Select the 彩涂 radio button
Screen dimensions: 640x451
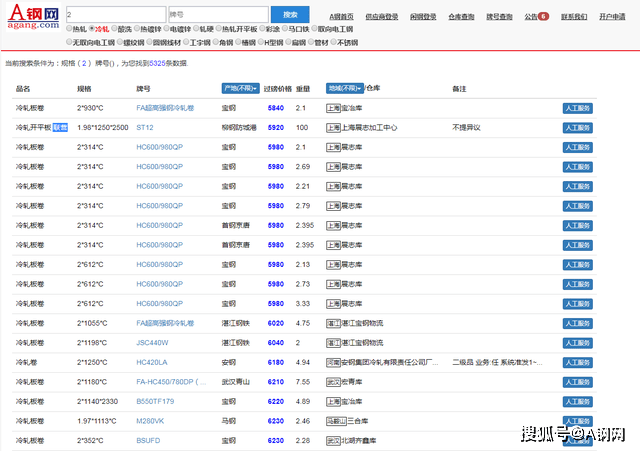pos(262,29)
